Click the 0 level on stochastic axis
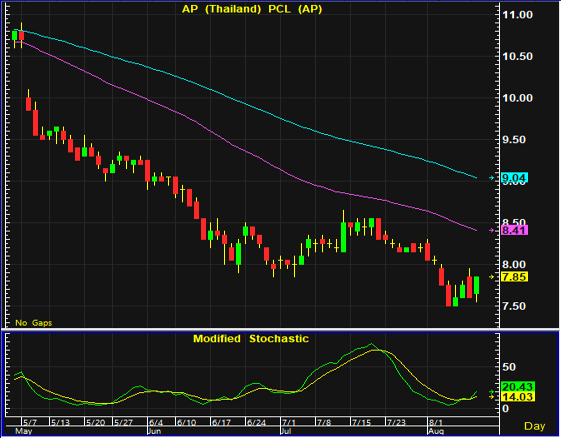This screenshot has width=561, height=438. pyautogui.click(x=506, y=408)
